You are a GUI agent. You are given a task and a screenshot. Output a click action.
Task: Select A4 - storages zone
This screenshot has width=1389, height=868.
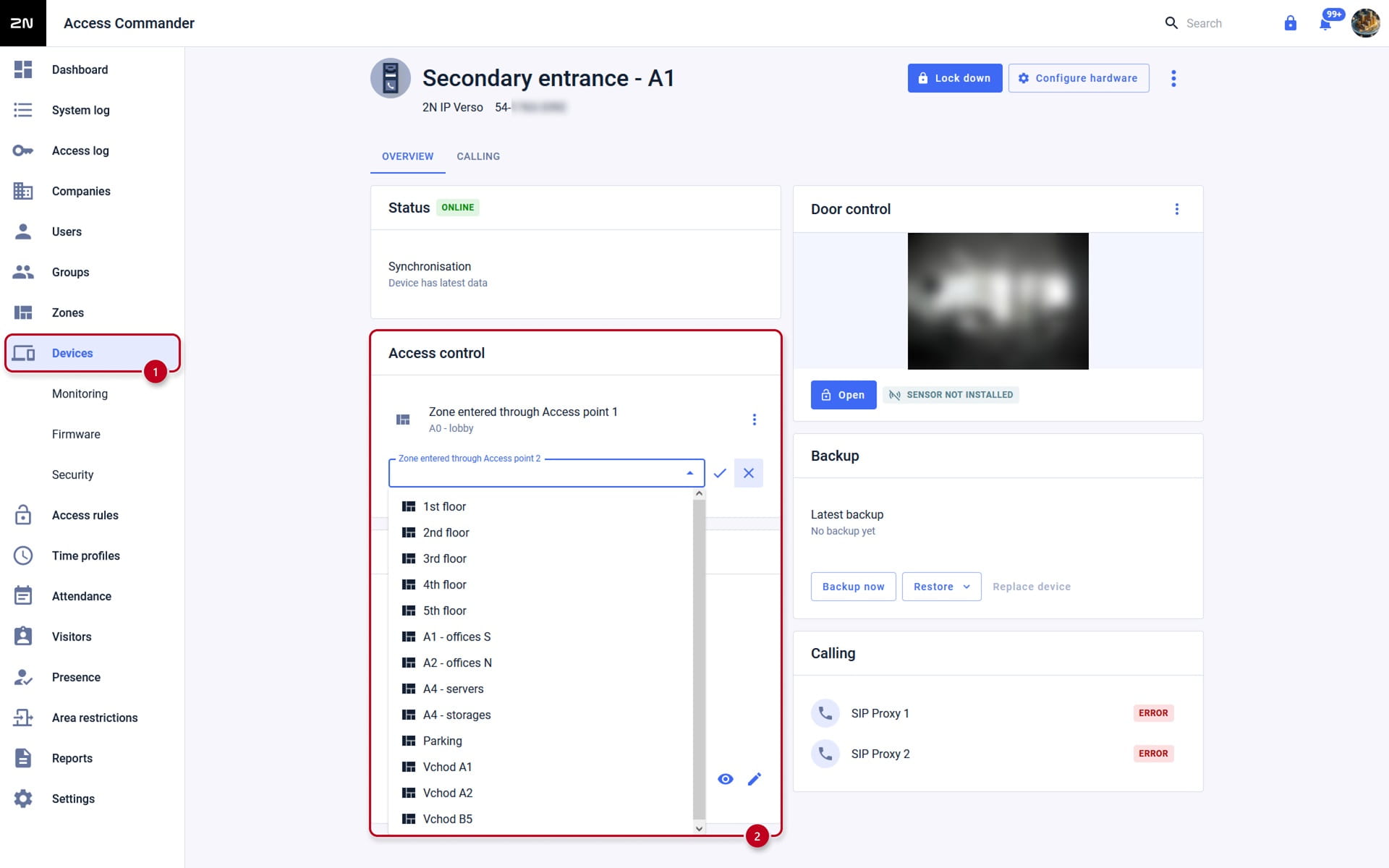pyautogui.click(x=540, y=715)
